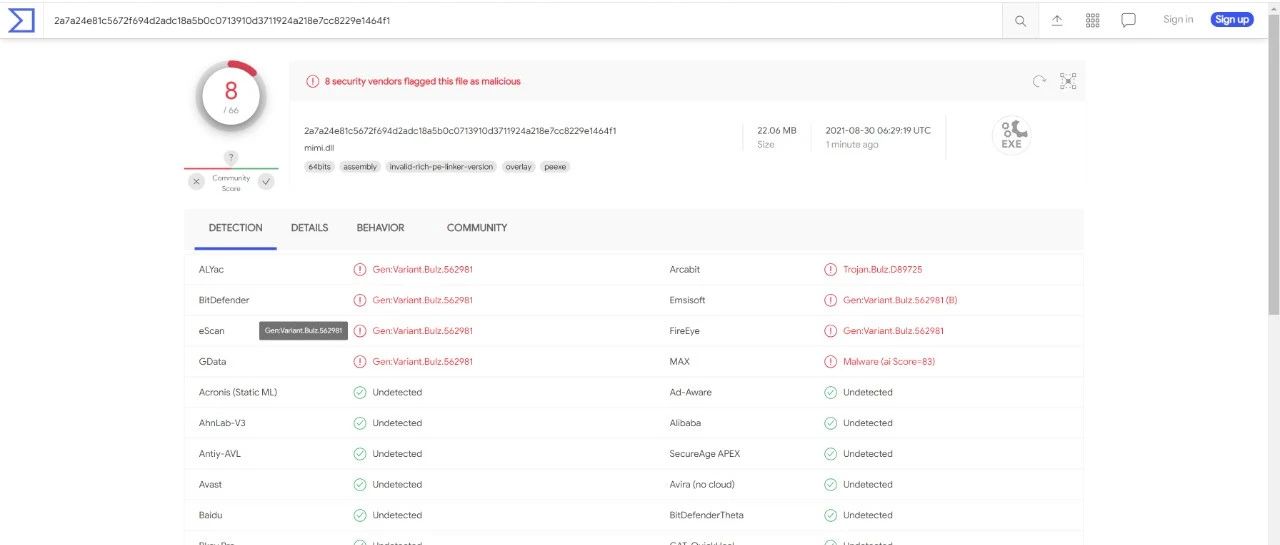This screenshot has height=545, width=1280.
Task: Select Arcabit's Trojan.Bulz.D89725 result
Action: pyautogui.click(x=882, y=269)
